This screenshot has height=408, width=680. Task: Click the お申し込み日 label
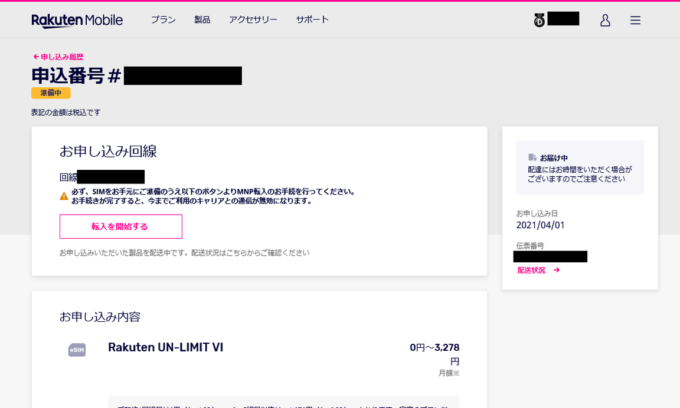click(x=537, y=213)
